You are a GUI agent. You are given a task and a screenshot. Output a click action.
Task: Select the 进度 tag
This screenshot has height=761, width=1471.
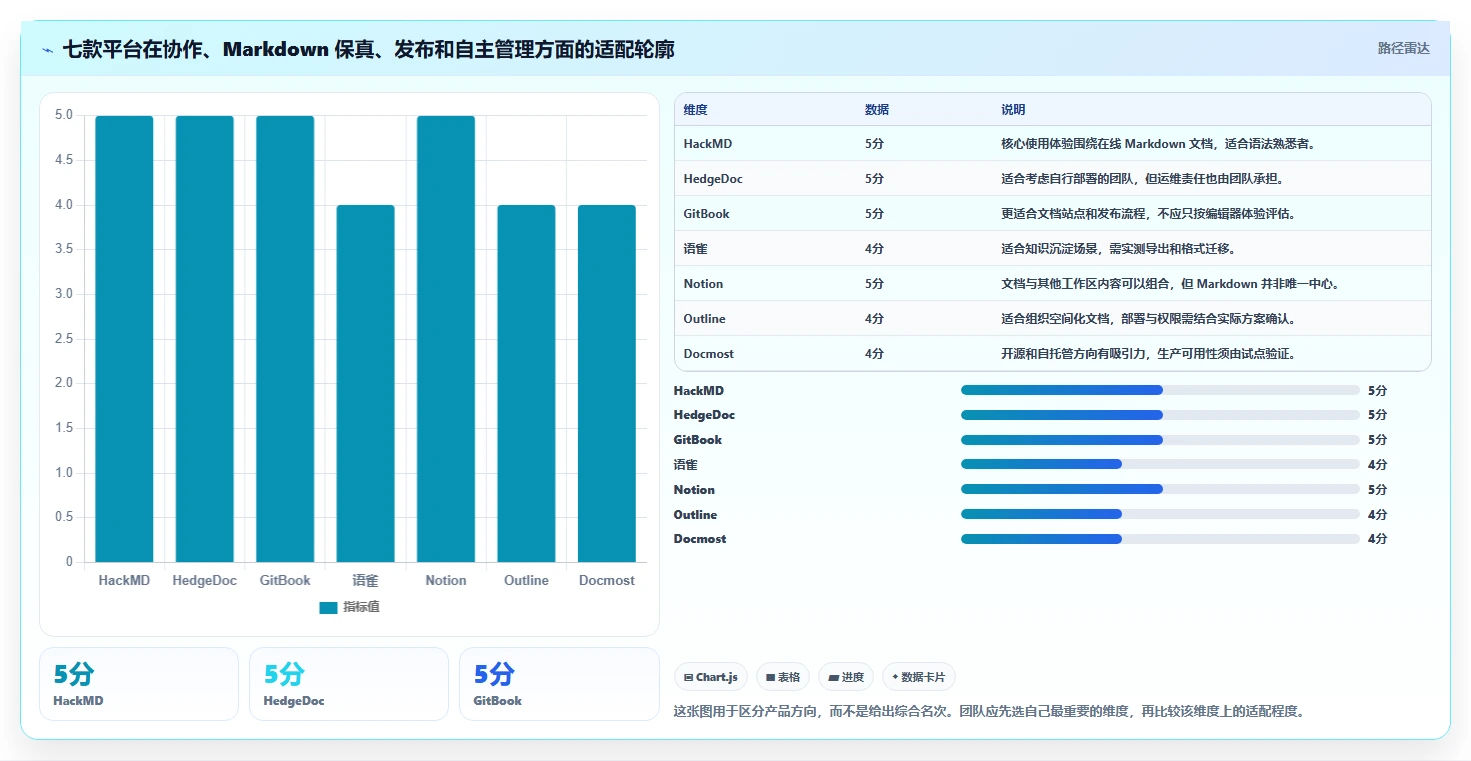coord(846,677)
